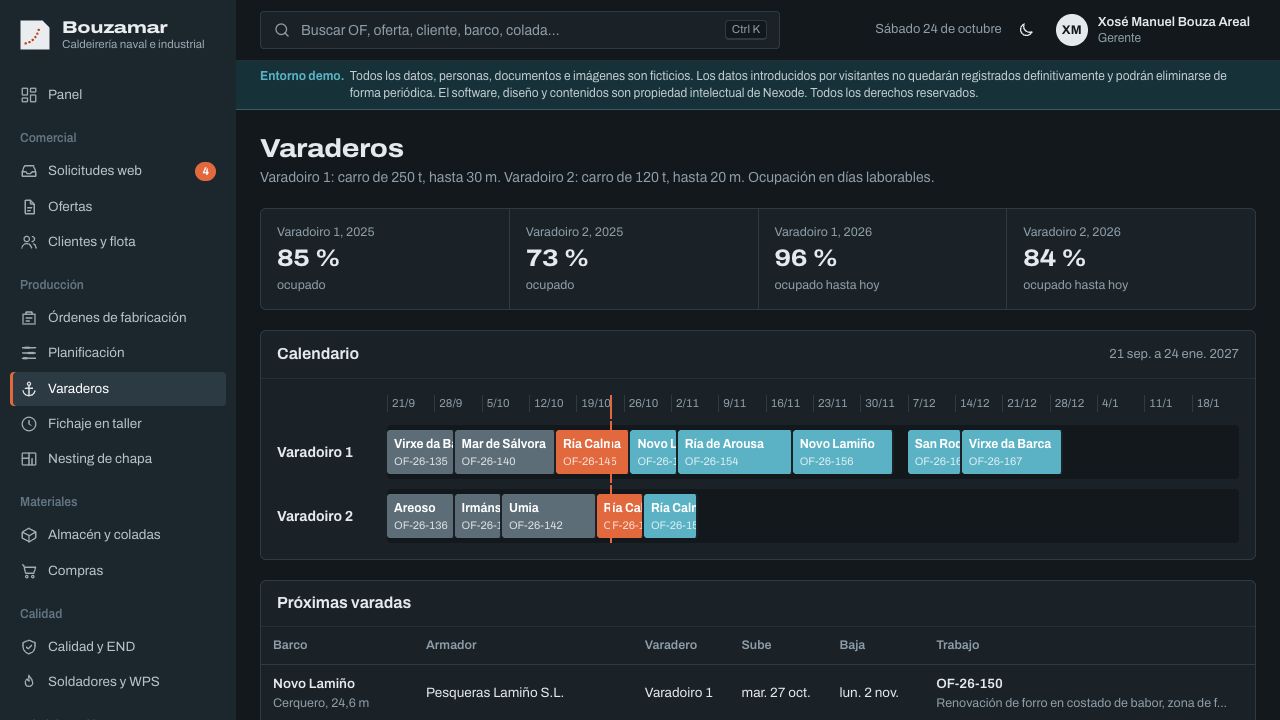Click the Soldadores y WPS flame icon
The image size is (1280, 720).
[29, 682]
